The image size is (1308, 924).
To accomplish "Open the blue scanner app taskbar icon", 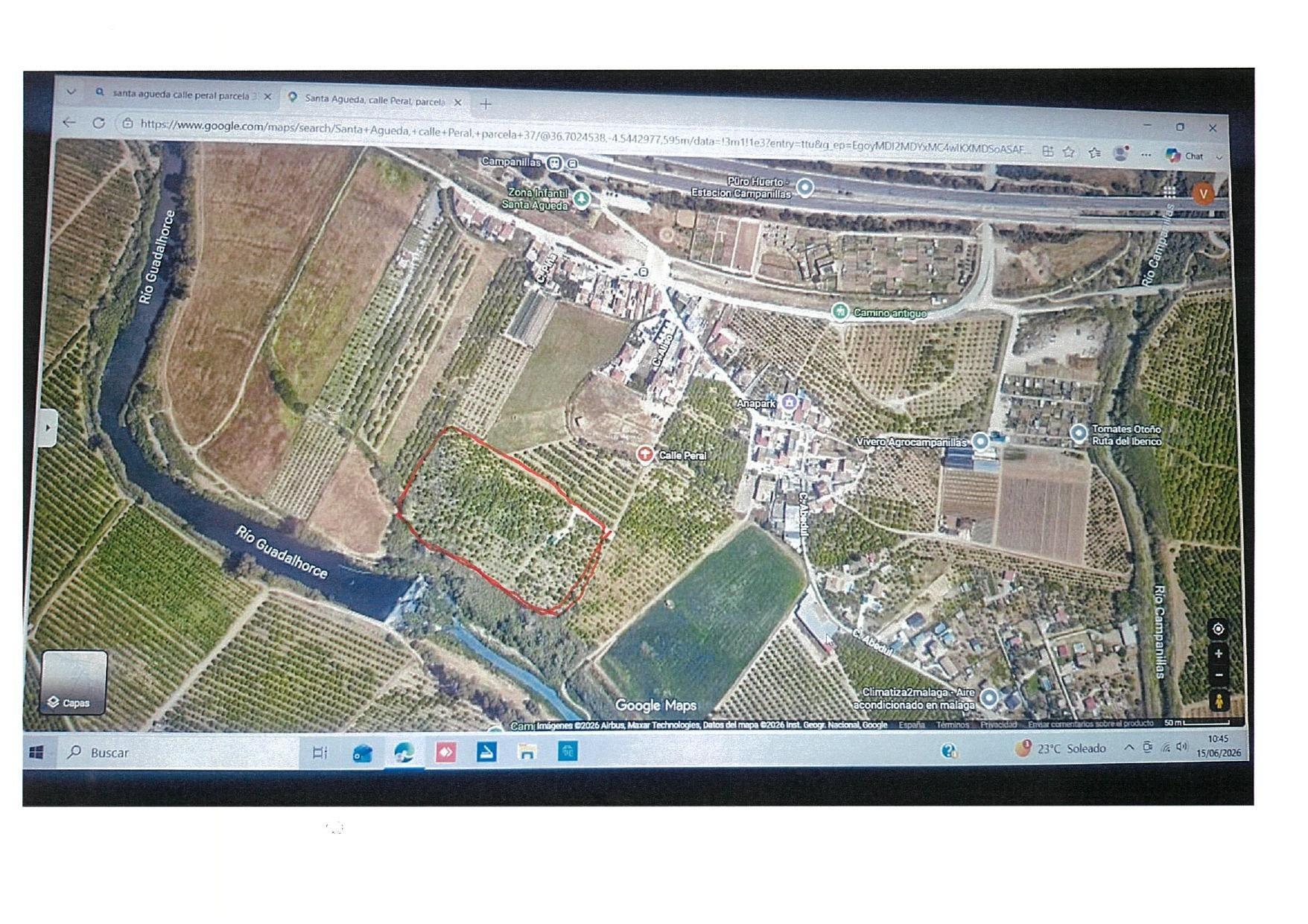I will tap(486, 752).
